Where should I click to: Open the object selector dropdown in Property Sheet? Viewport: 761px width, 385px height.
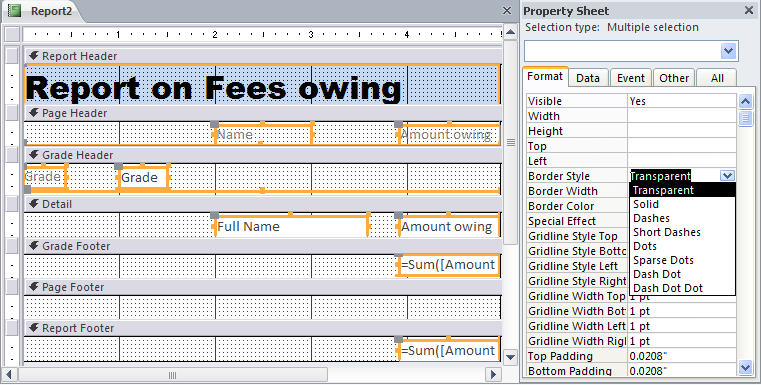pos(728,51)
